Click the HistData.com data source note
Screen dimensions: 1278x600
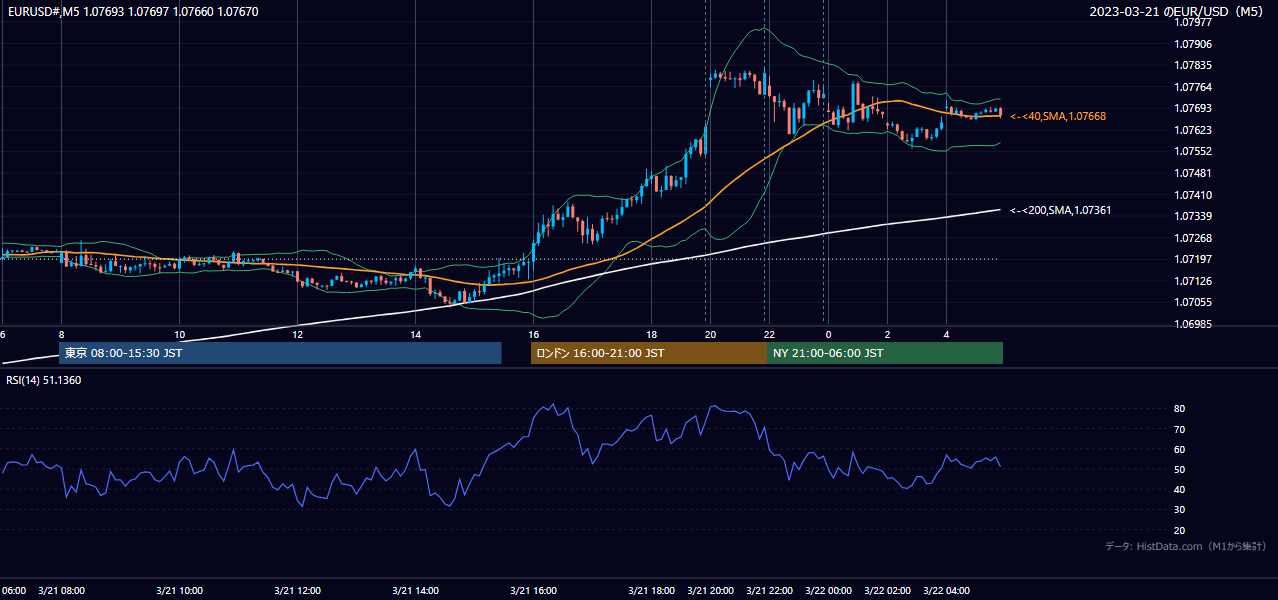pos(1185,546)
